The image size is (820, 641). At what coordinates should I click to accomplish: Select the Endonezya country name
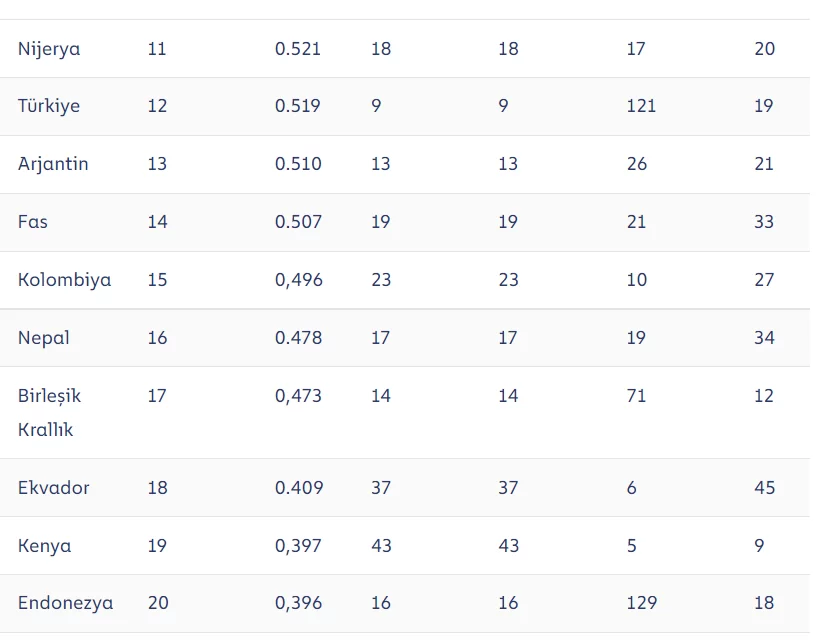pos(65,603)
